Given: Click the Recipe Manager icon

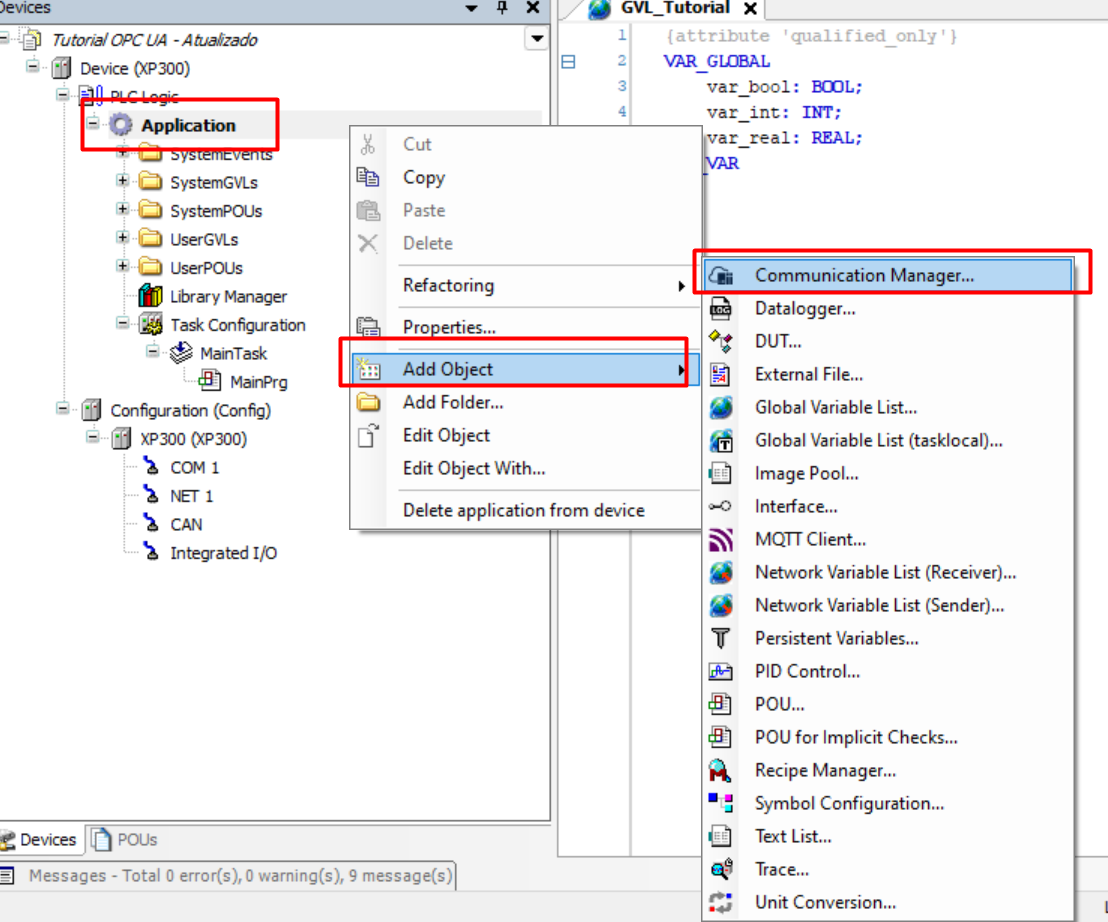Looking at the screenshot, I should [x=720, y=771].
